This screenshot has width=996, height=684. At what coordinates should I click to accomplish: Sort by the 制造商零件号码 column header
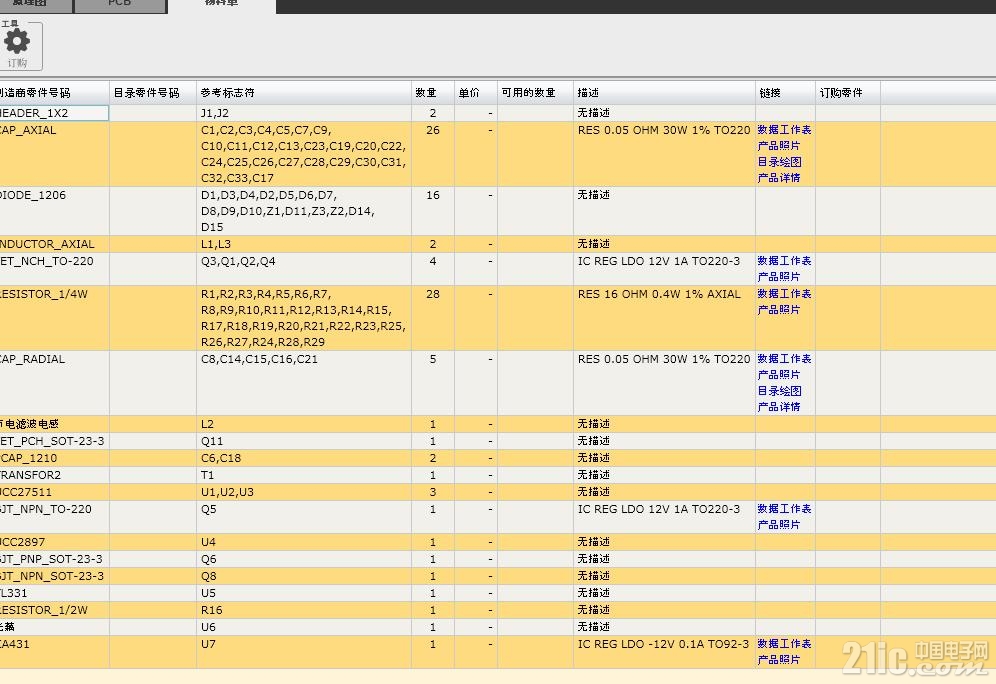pyautogui.click(x=54, y=93)
